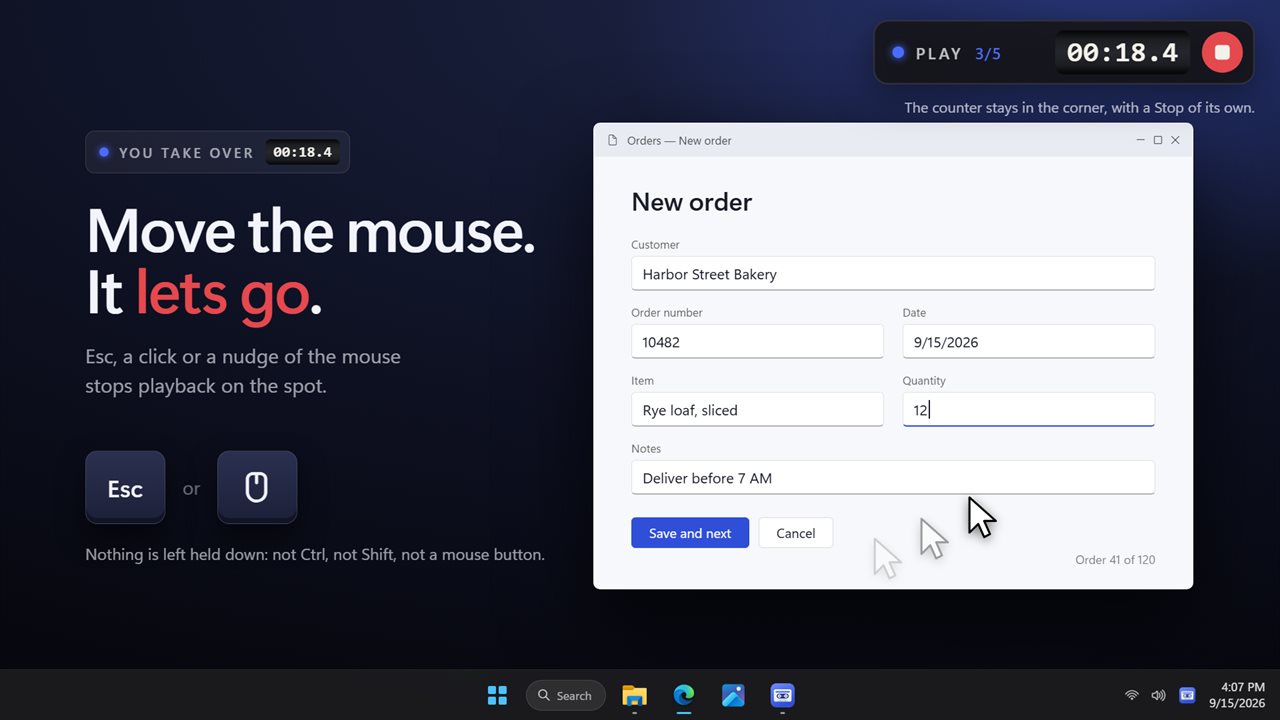Viewport: 1280px width, 720px height.
Task: Focus the Customer field Harbor Street Bakery
Action: [x=893, y=274]
